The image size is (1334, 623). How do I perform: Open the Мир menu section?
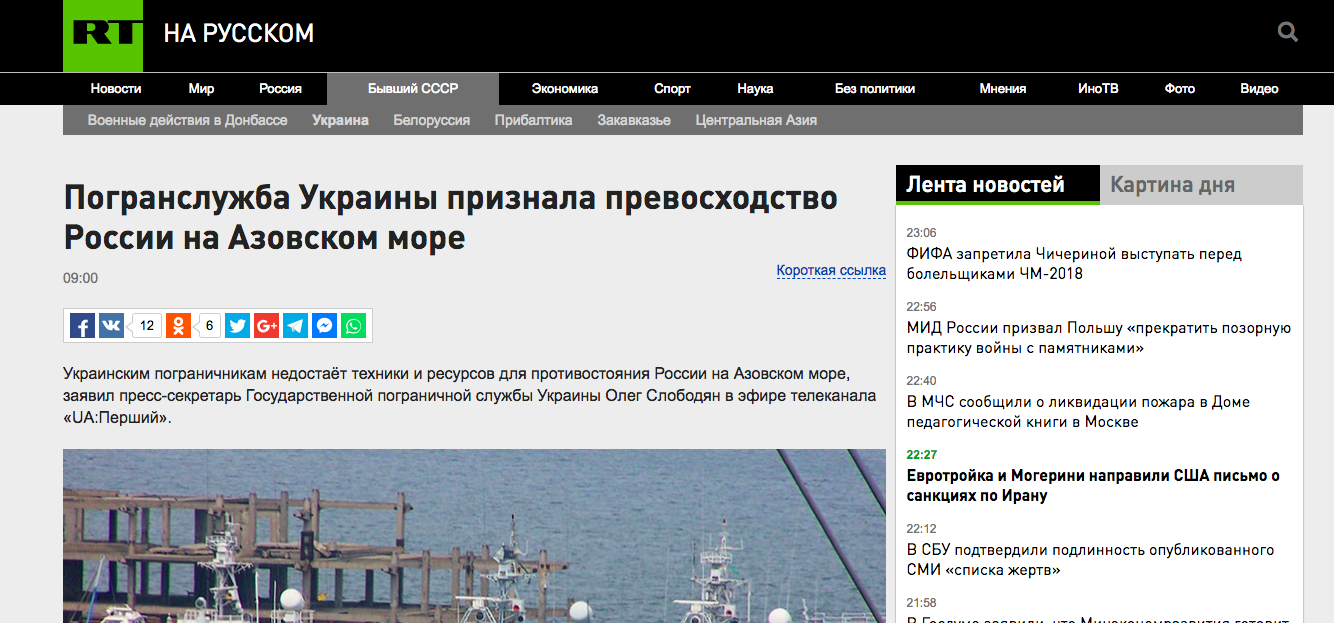[201, 88]
